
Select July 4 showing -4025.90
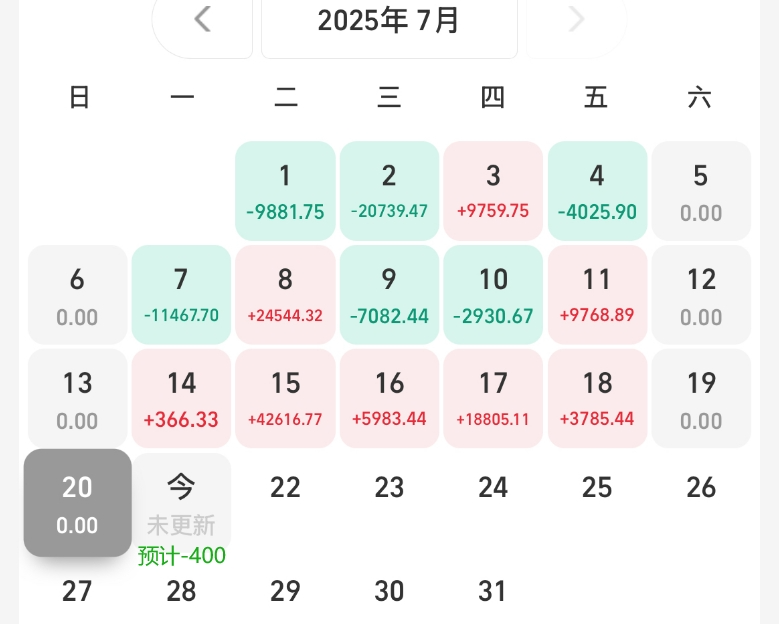[597, 191]
